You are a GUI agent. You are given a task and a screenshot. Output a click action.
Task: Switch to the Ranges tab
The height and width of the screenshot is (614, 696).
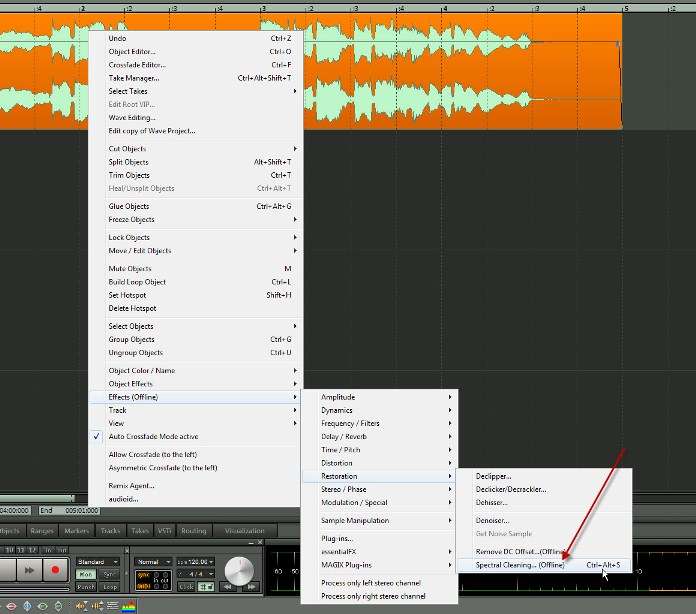click(42, 531)
